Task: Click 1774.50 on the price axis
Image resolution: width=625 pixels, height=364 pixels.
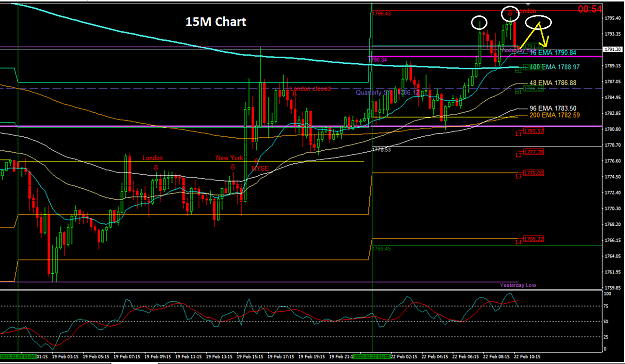Action: click(612, 177)
